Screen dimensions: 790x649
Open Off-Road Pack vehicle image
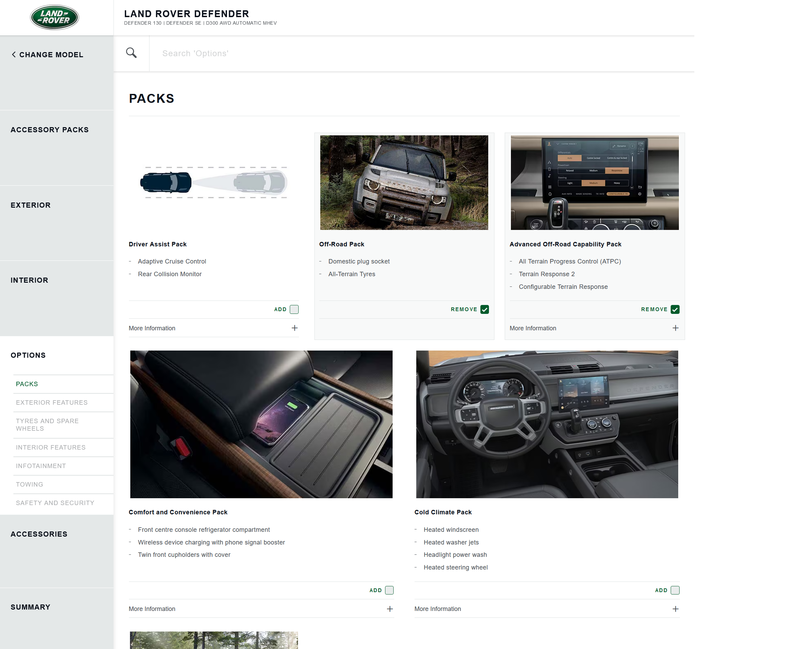pos(404,182)
